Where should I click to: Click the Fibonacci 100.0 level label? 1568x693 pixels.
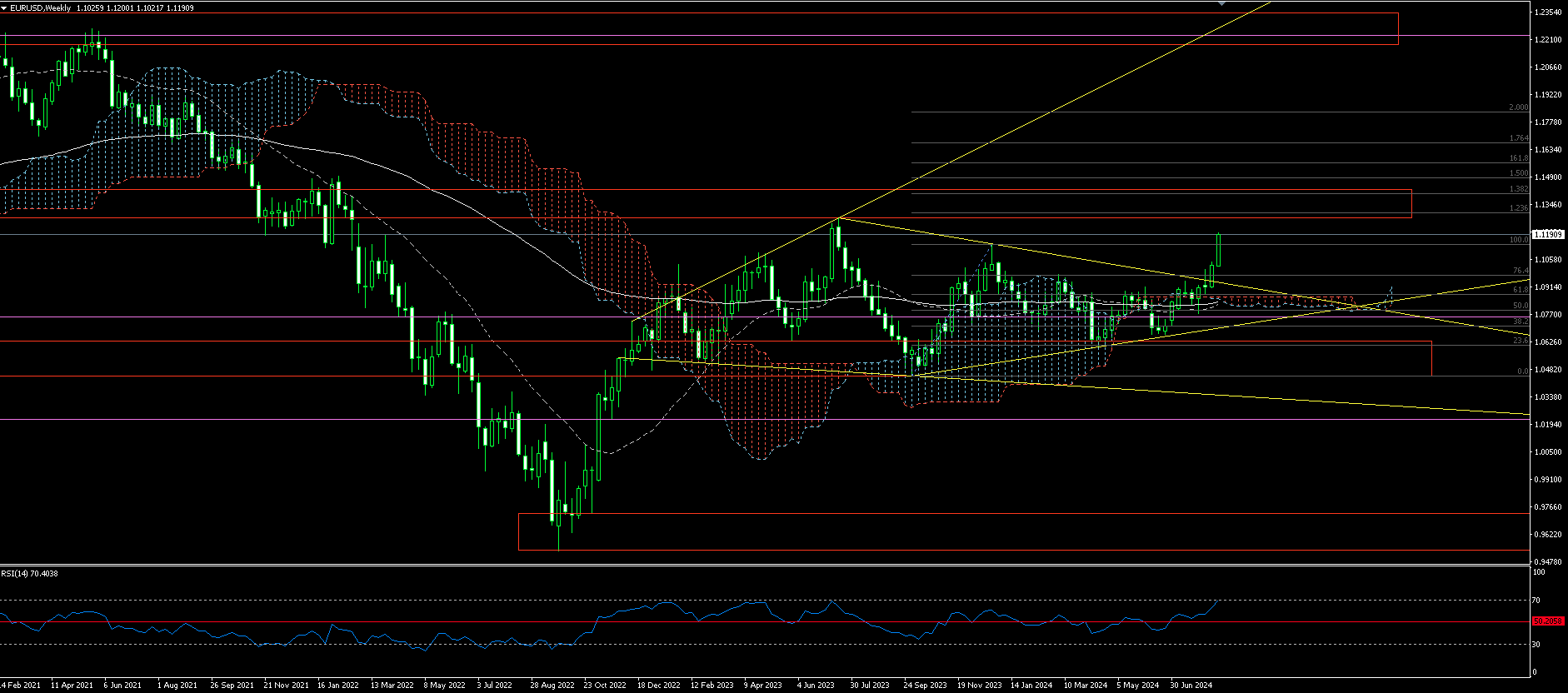click(1519, 240)
